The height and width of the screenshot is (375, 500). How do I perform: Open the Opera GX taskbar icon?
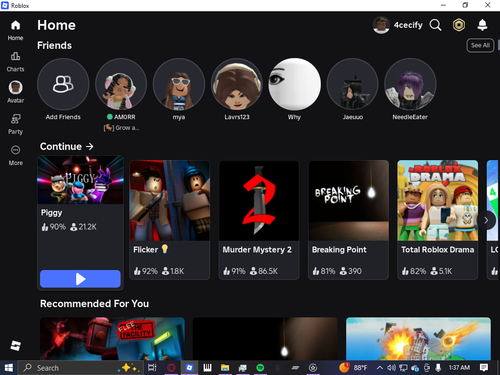pos(171,368)
